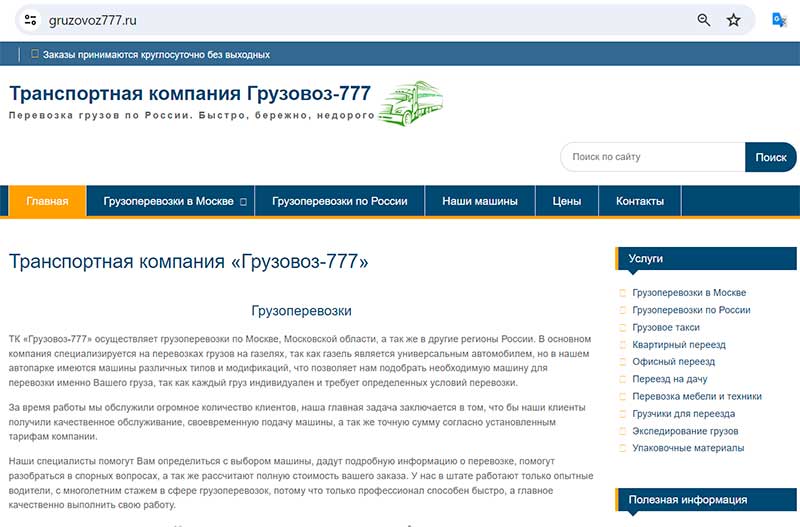Open the Грузоперевозки по России menu item

[x=340, y=201]
